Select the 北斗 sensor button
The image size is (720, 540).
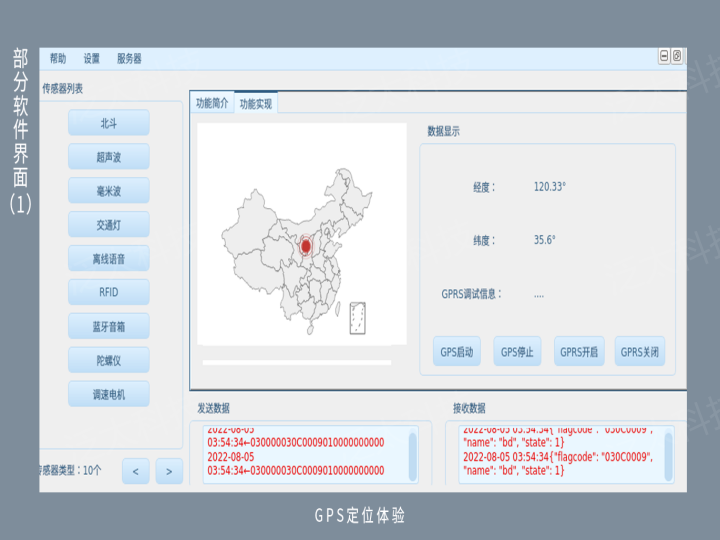click(109, 123)
